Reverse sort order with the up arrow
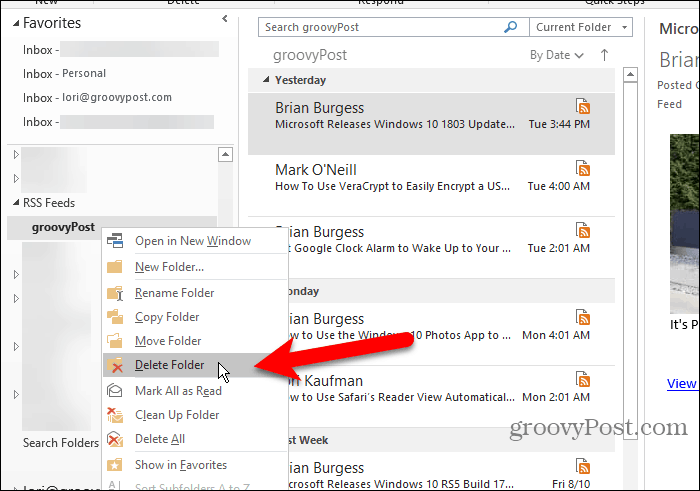Screen dimensions: 700x491 604,55
